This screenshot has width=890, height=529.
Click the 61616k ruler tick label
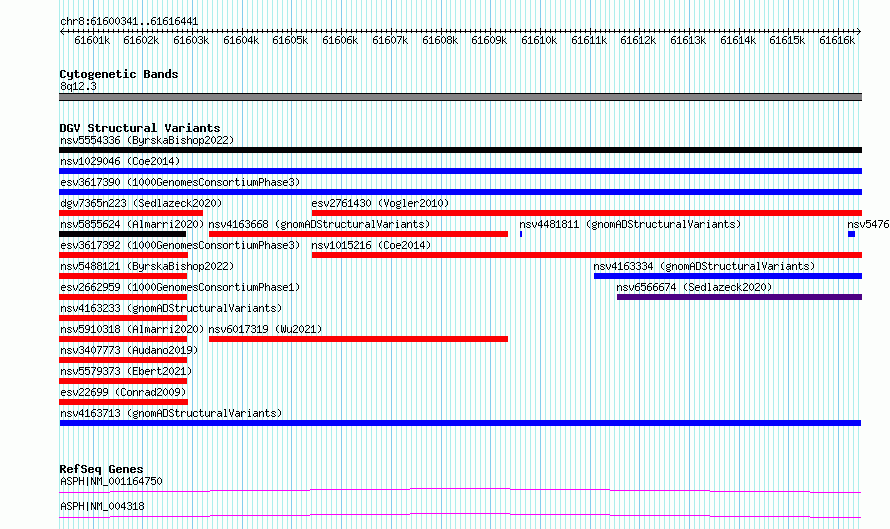coord(837,40)
